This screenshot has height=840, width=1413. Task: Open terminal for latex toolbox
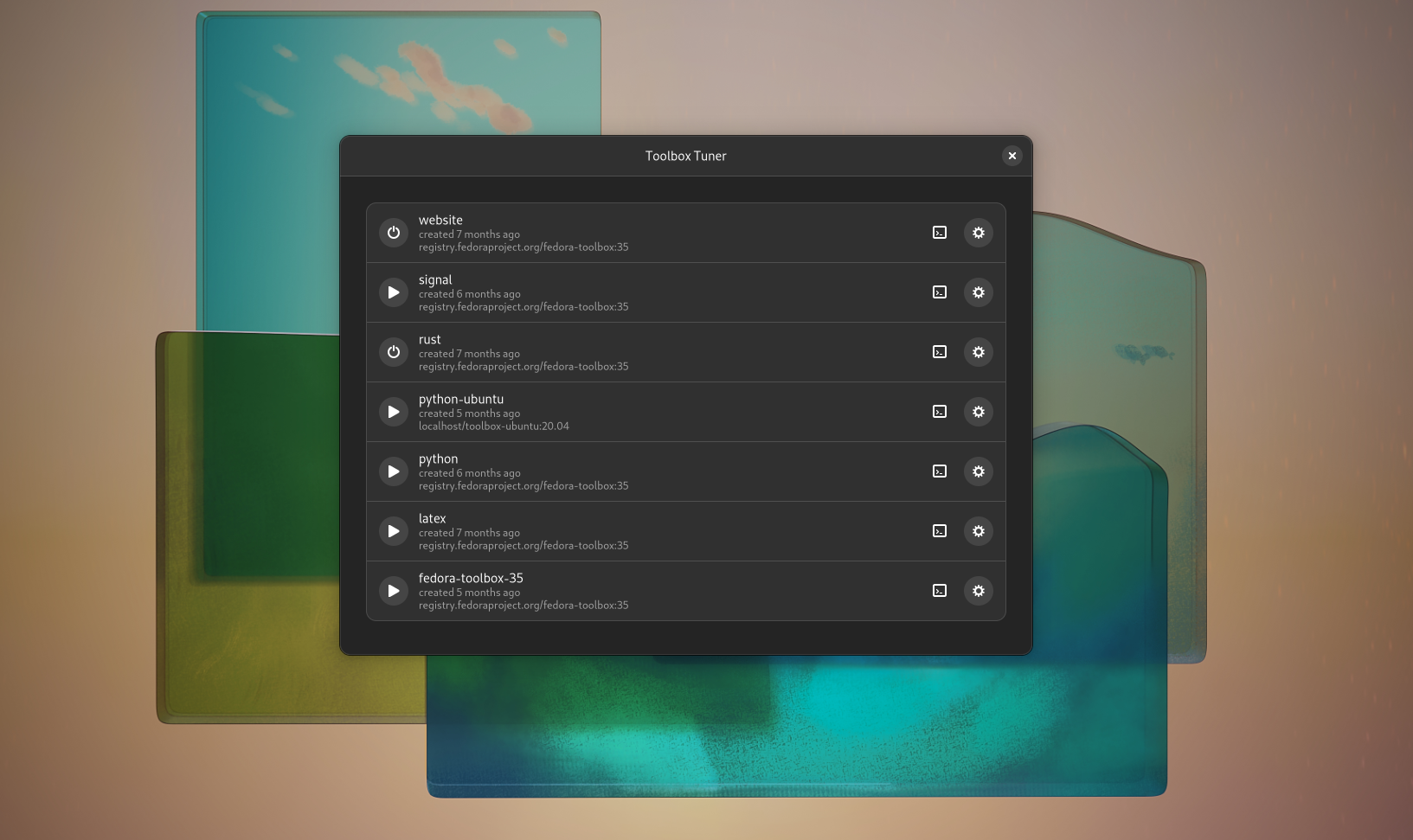click(x=940, y=531)
